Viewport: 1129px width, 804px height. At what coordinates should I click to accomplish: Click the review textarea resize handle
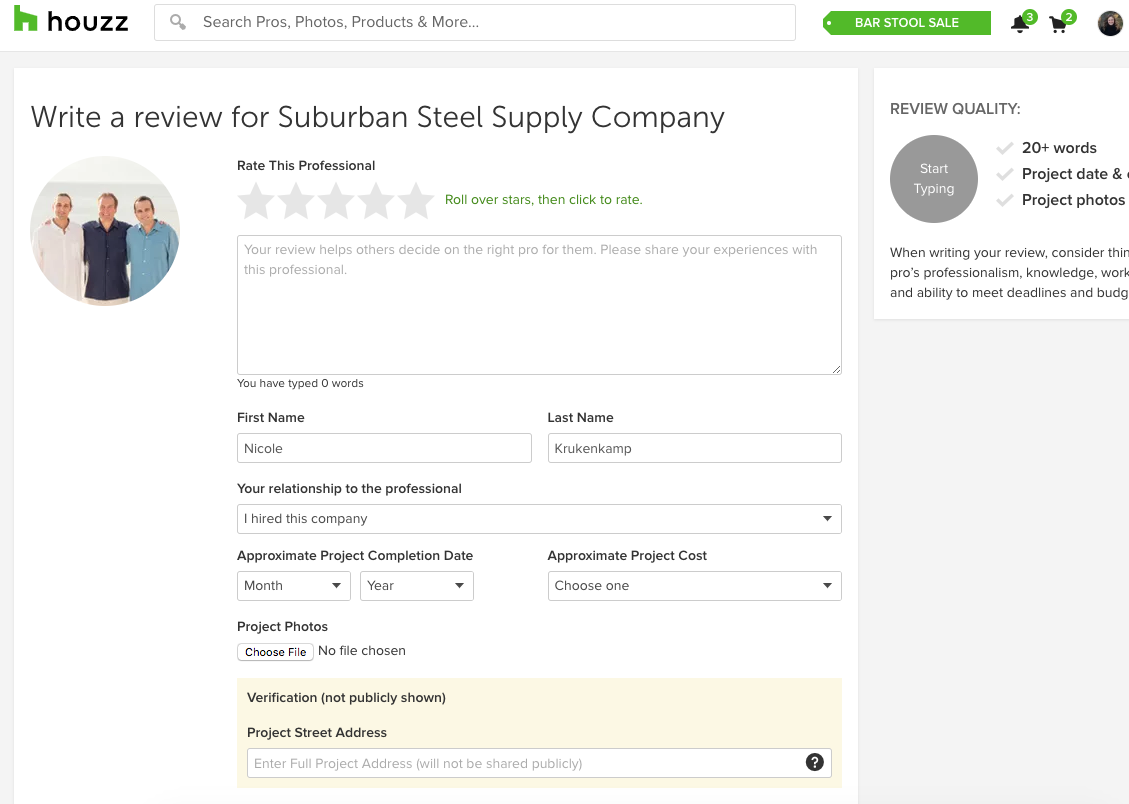pos(836,369)
